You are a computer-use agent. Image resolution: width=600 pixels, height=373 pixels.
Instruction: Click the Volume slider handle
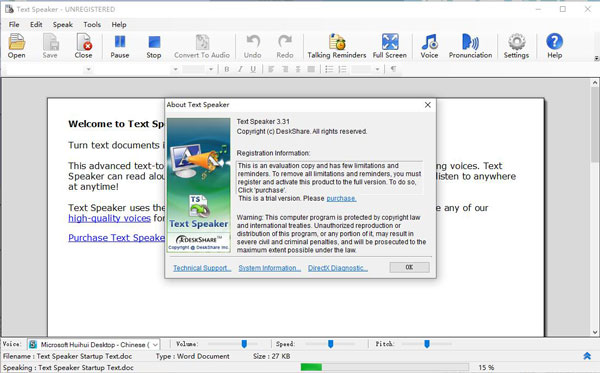(x=244, y=344)
